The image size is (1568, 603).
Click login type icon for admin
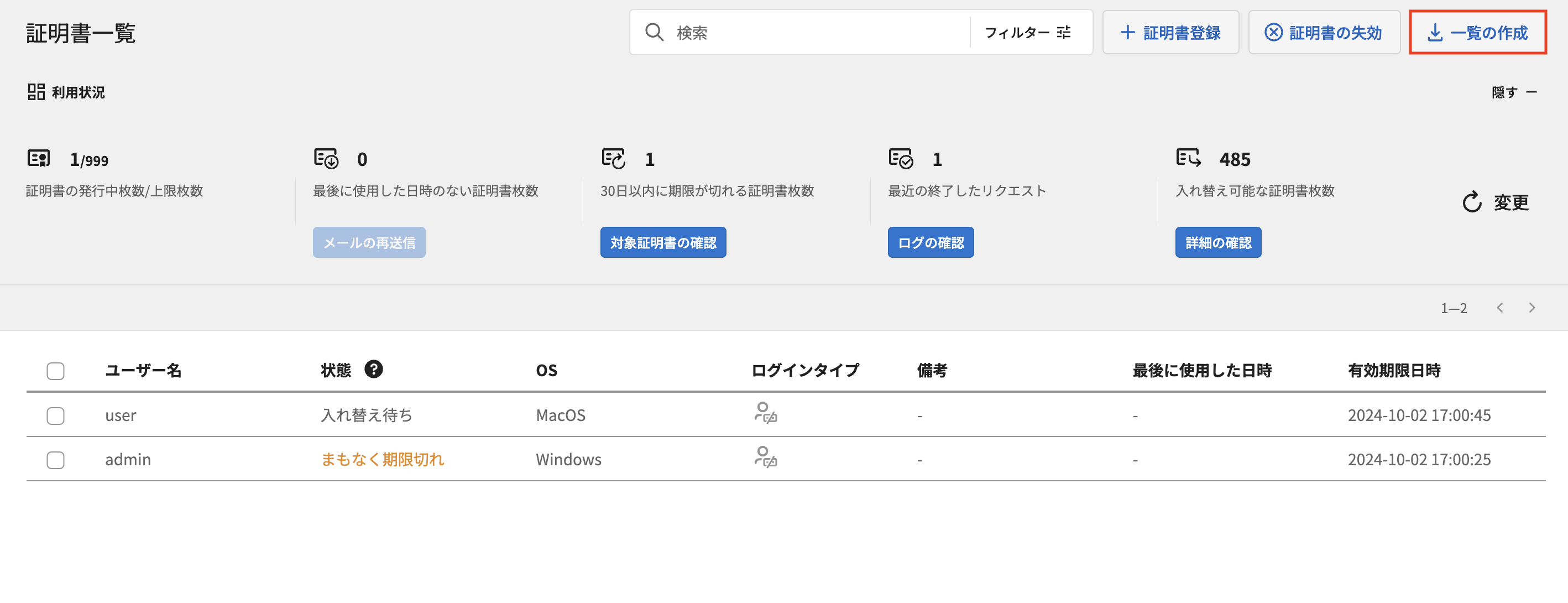(765, 458)
